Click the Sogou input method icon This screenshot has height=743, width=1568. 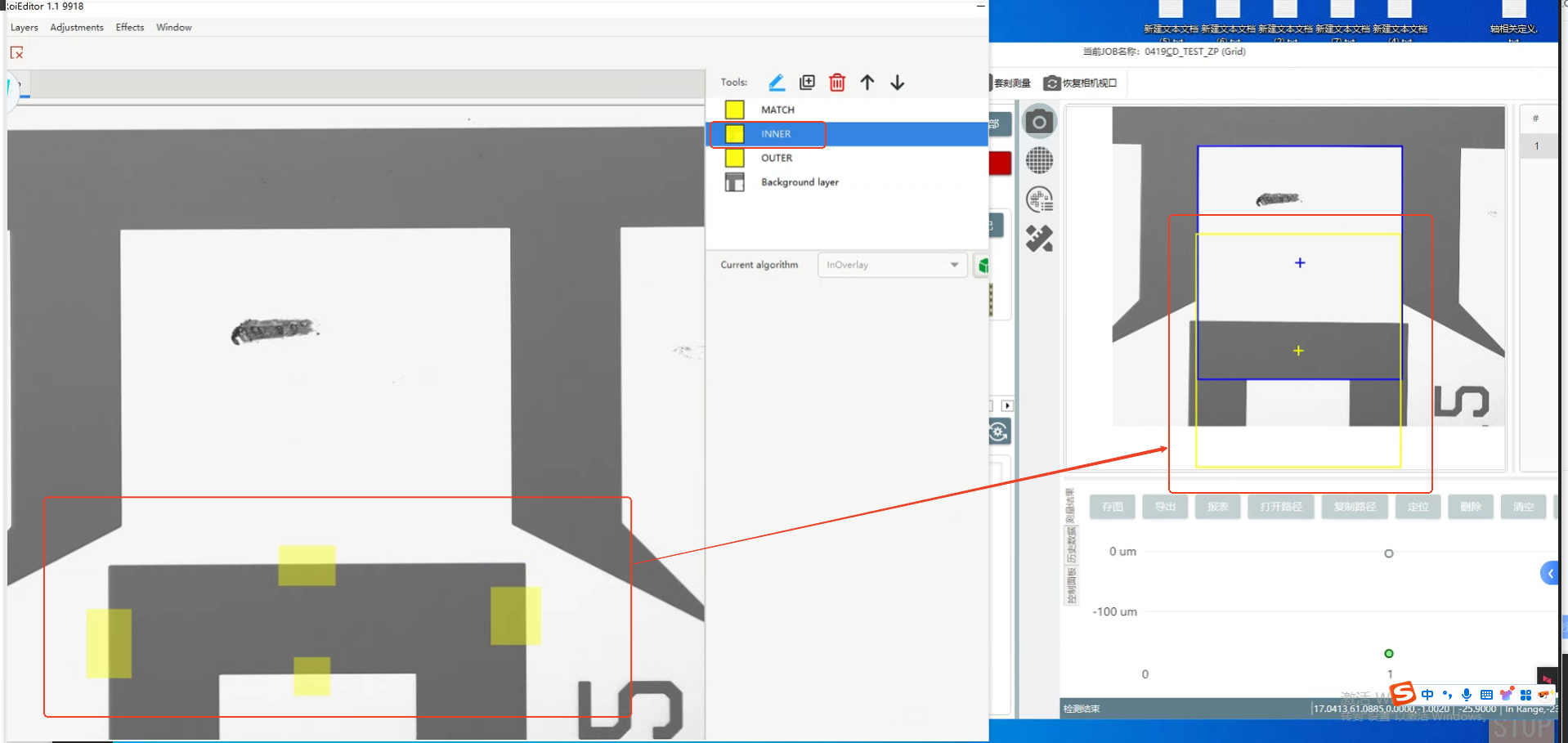coord(1403,694)
